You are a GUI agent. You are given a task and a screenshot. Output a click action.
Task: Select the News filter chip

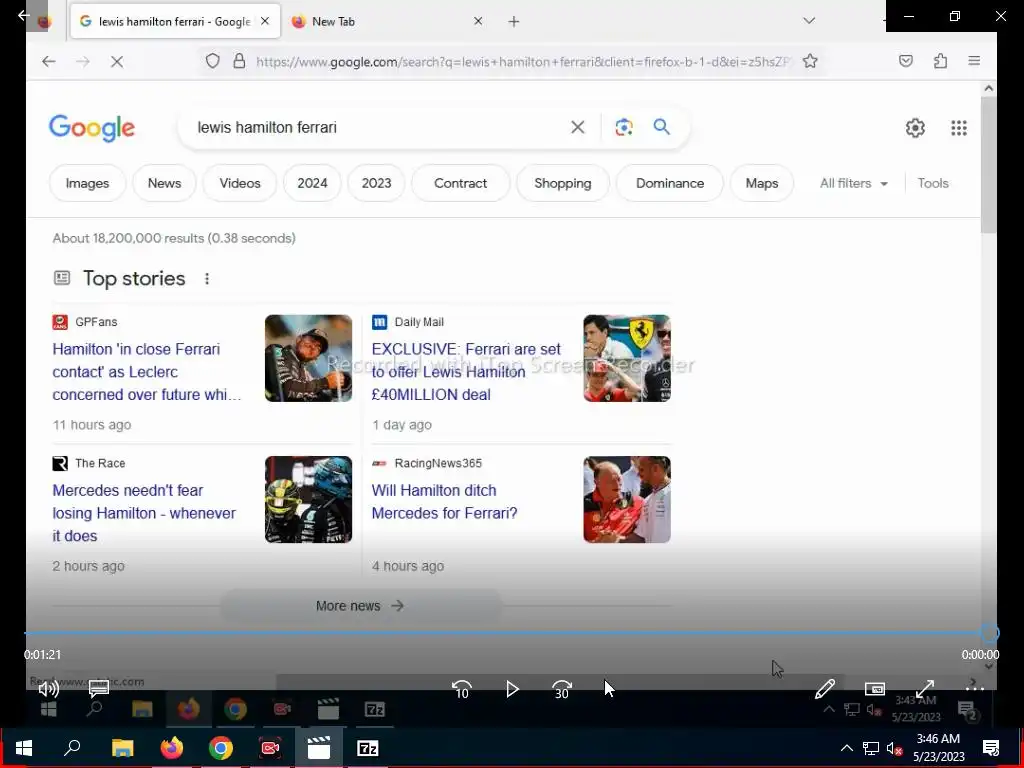pyautogui.click(x=164, y=184)
